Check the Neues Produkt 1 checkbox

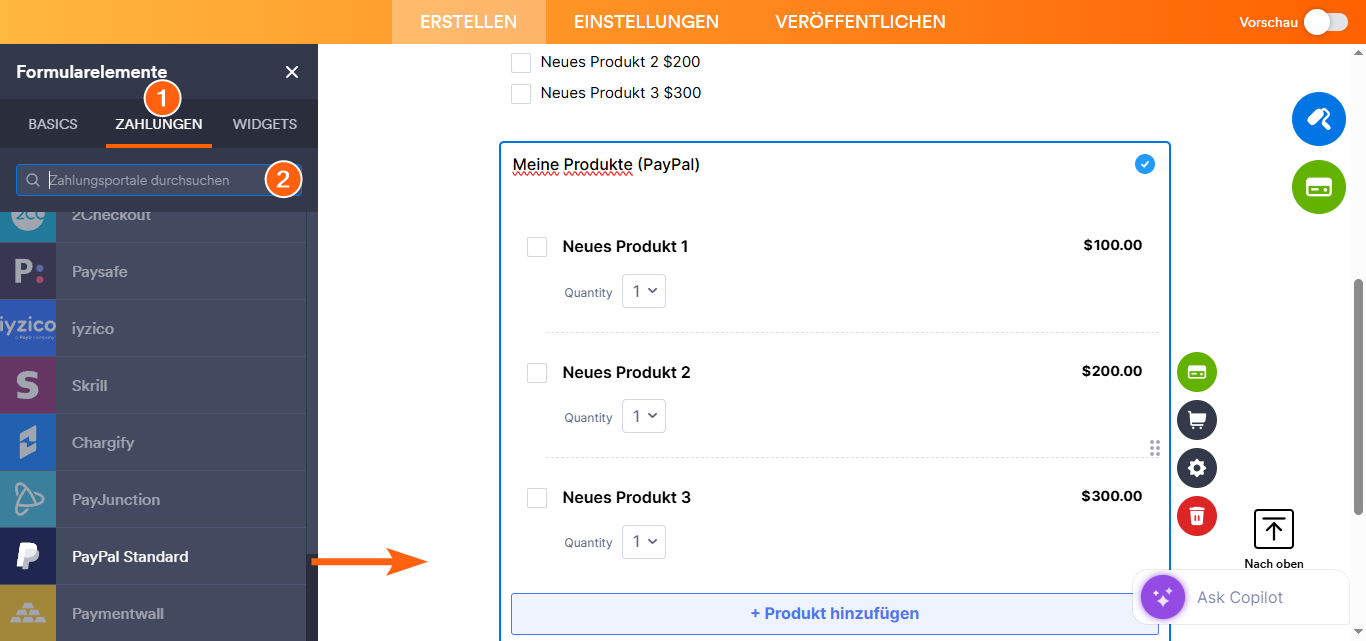pos(537,246)
